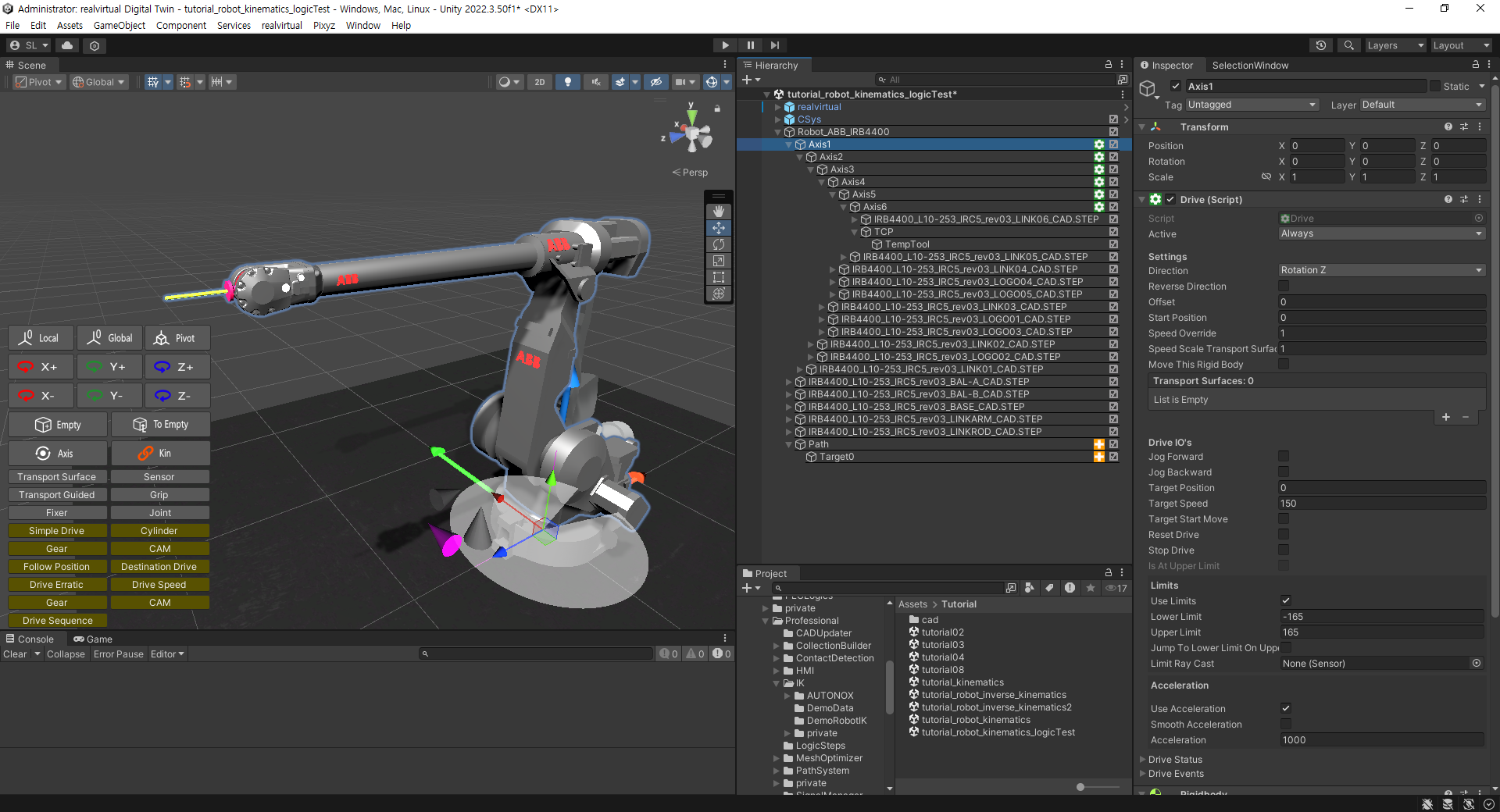Open the Undo History icon
The image size is (1500, 812).
click(1321, 45)
